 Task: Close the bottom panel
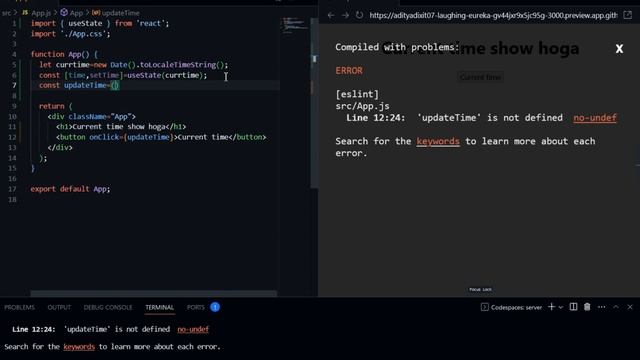pos(630,307)
